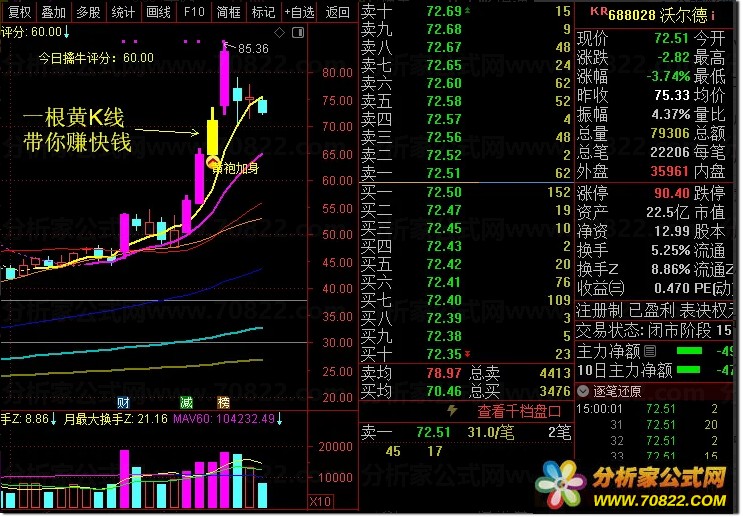This screenshot has height=517, width=743.
Task: Open F10 company info
Action: tap(193, 12)
